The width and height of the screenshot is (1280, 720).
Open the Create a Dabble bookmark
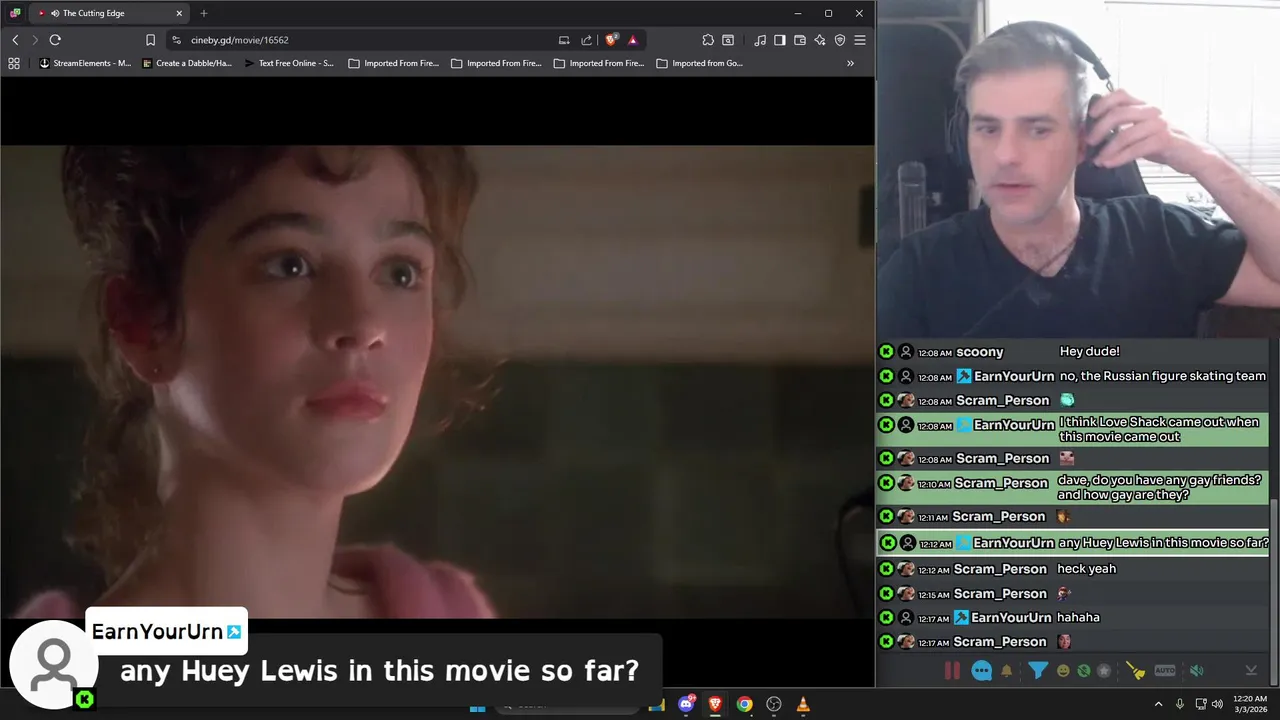click(x=187, y=63)
